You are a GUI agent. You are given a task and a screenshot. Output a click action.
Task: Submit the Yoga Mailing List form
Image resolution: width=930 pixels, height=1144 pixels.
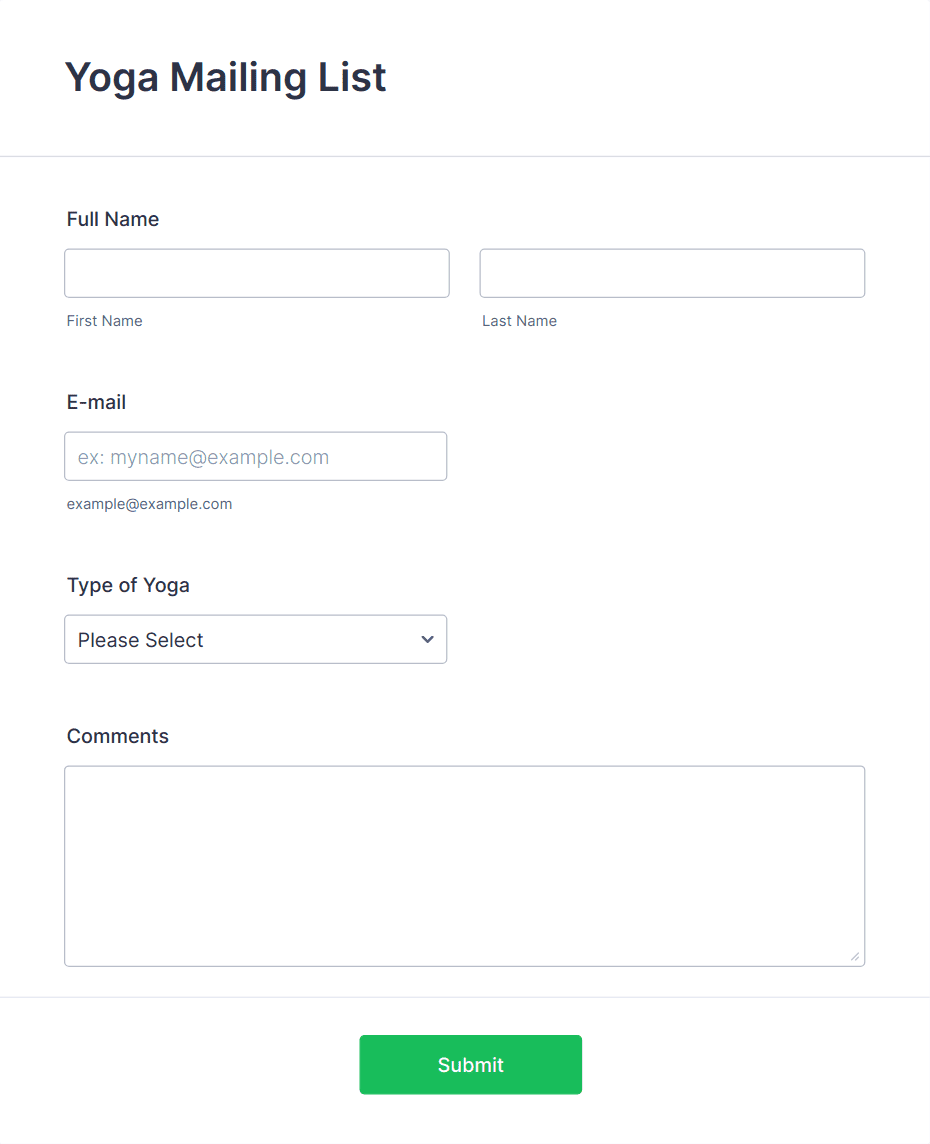pos(470,1064)
